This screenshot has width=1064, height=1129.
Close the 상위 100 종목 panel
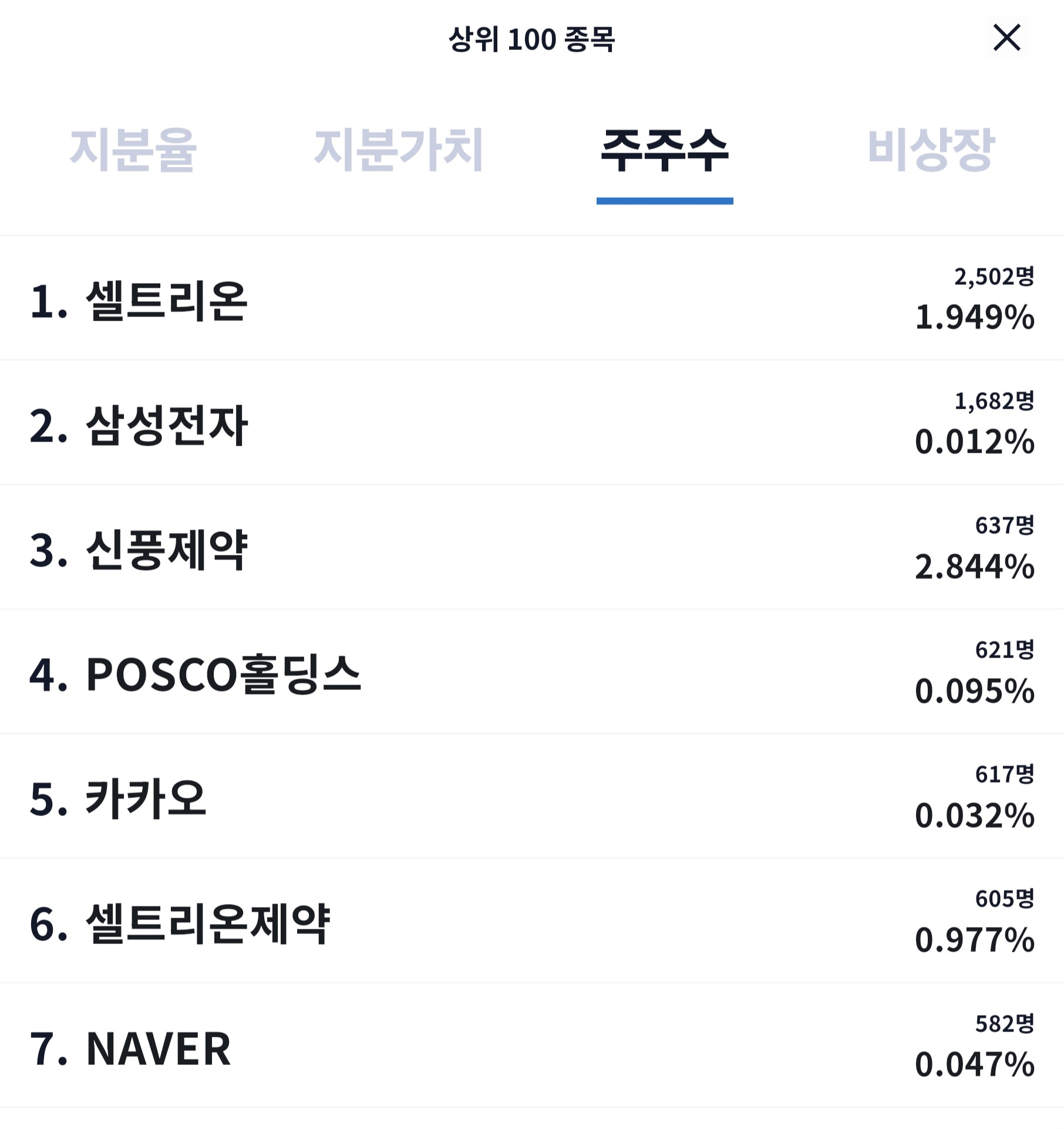tap(1006, 38)
